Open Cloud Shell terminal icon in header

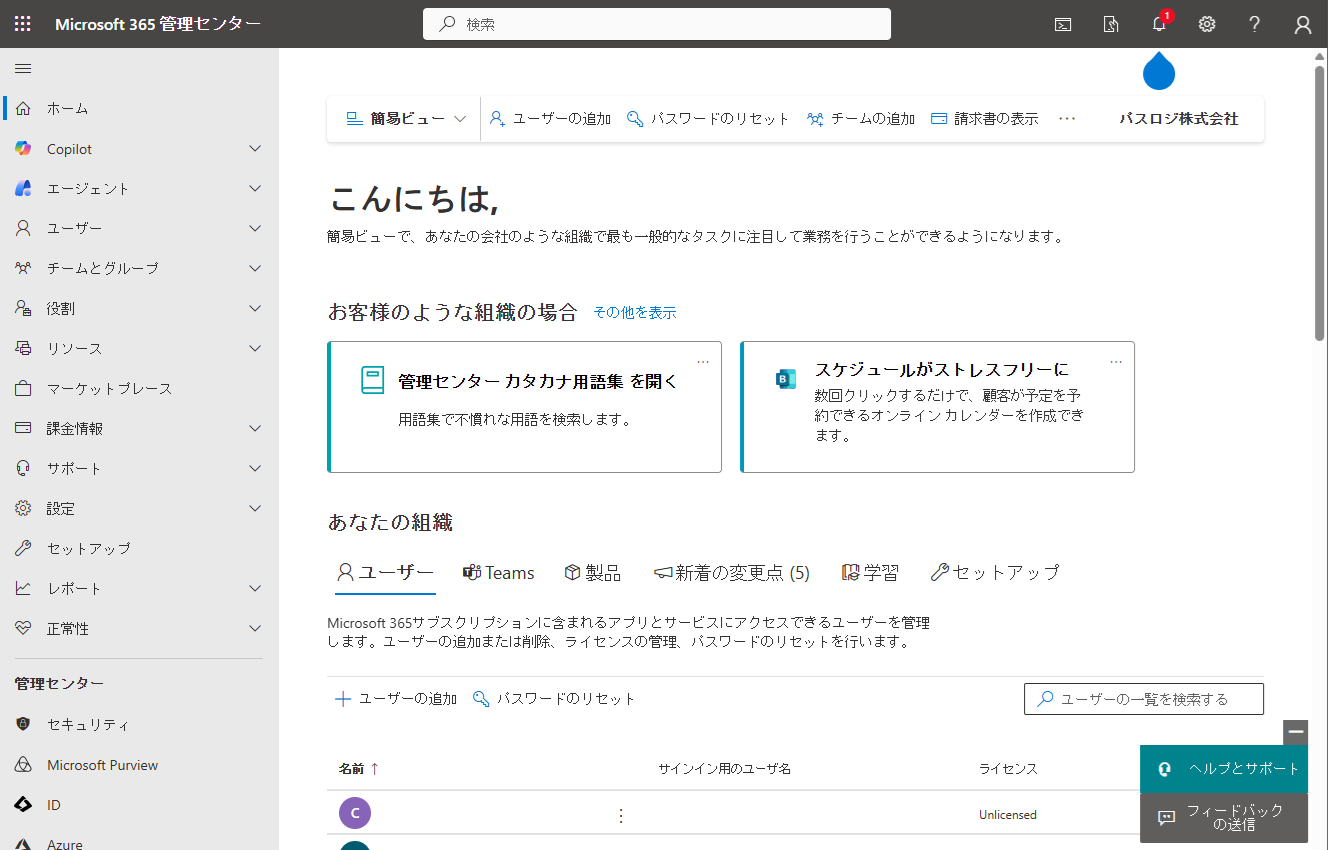[x=1063, y=24]
